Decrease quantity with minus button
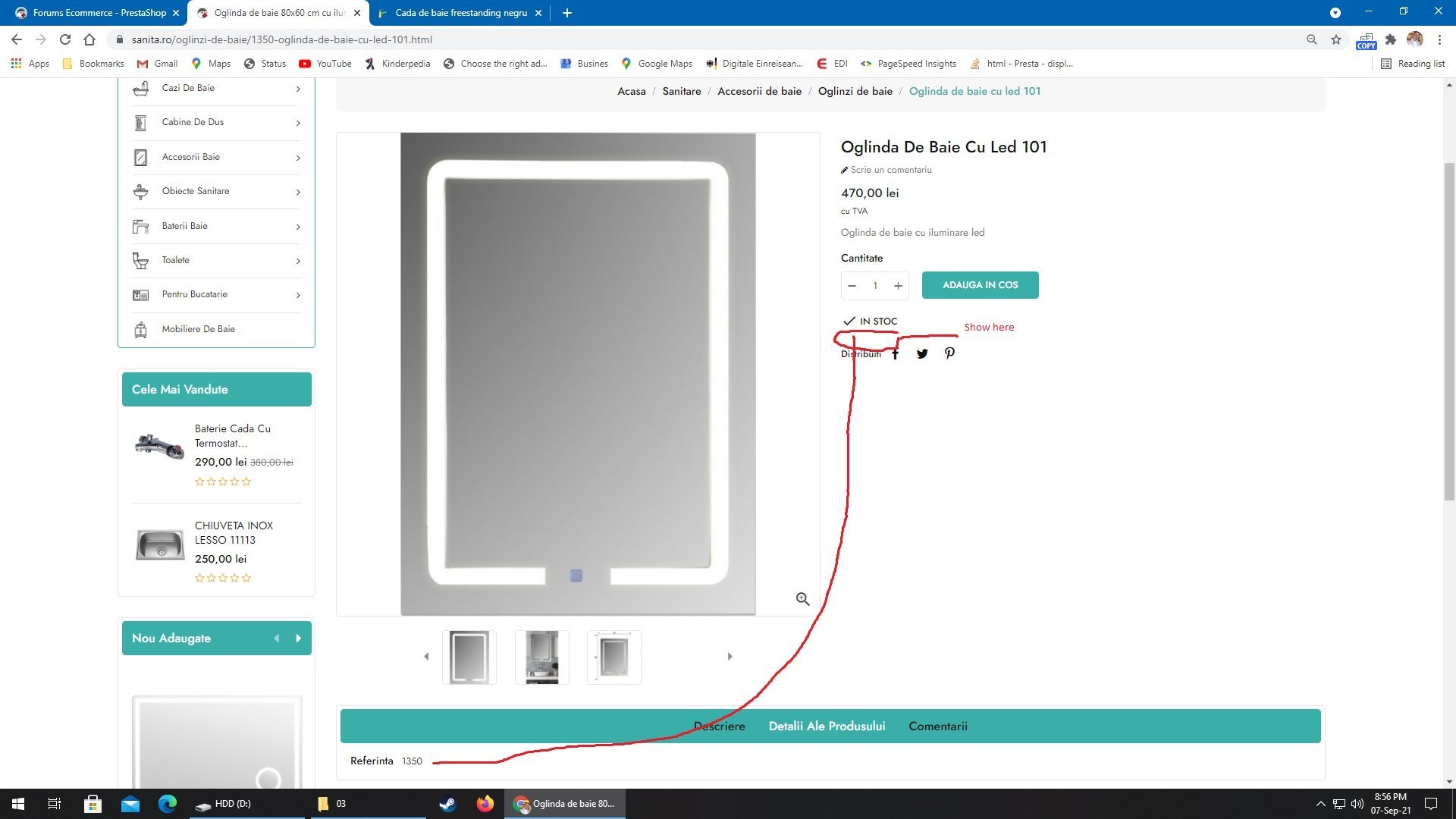Screen dimensions: 1456x819 (852, 286)
